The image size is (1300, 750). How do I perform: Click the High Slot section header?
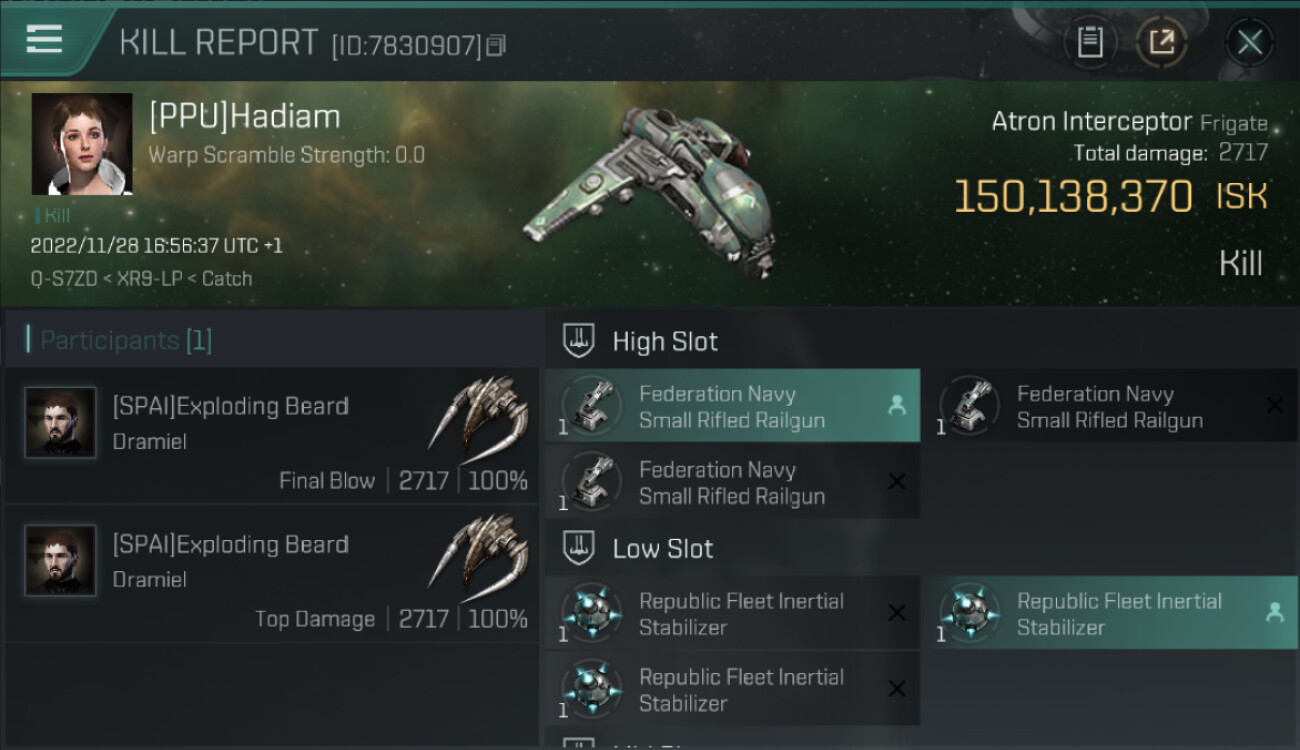[x=665, y=342]
